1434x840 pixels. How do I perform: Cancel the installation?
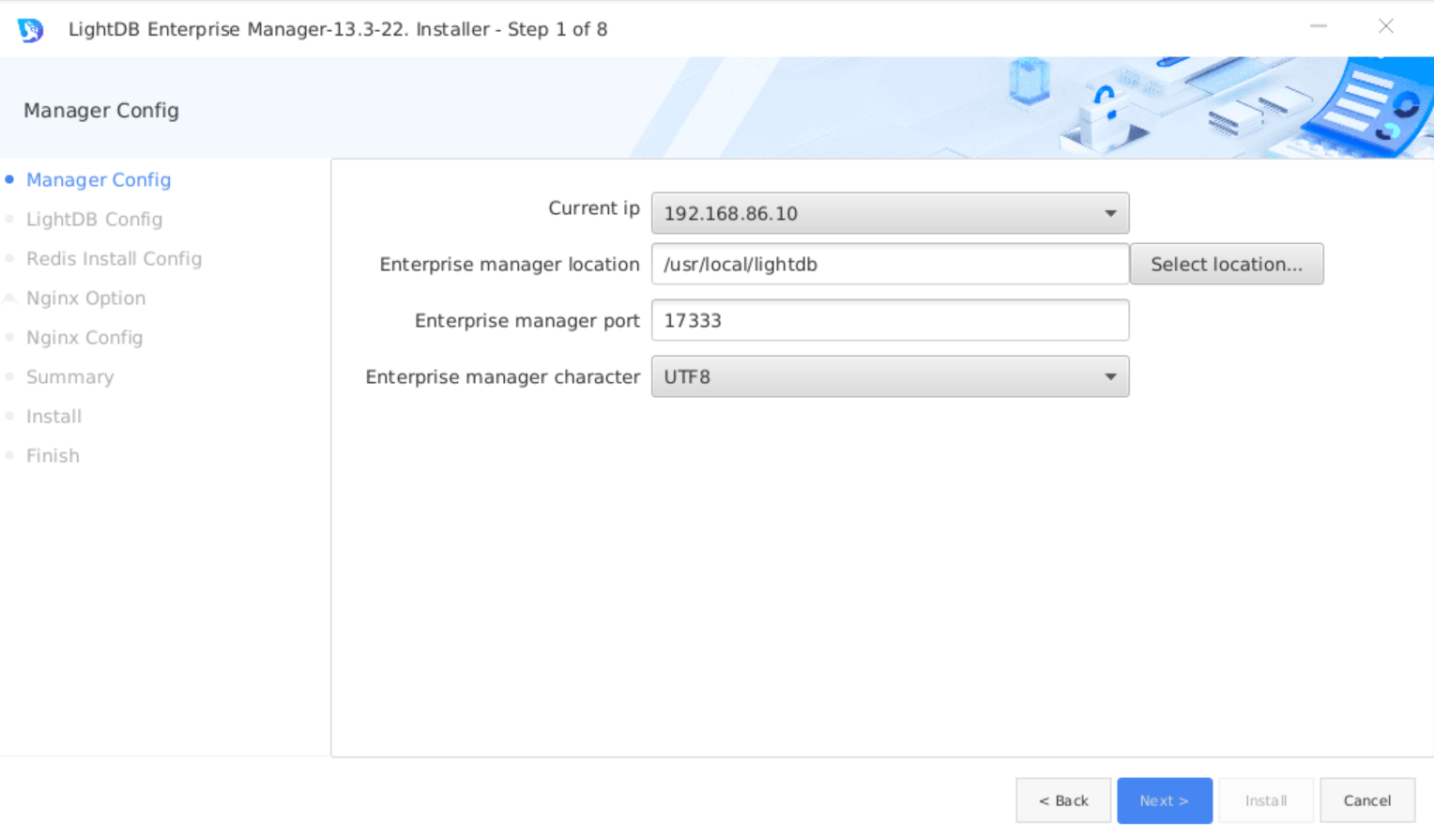(1367, 801)
